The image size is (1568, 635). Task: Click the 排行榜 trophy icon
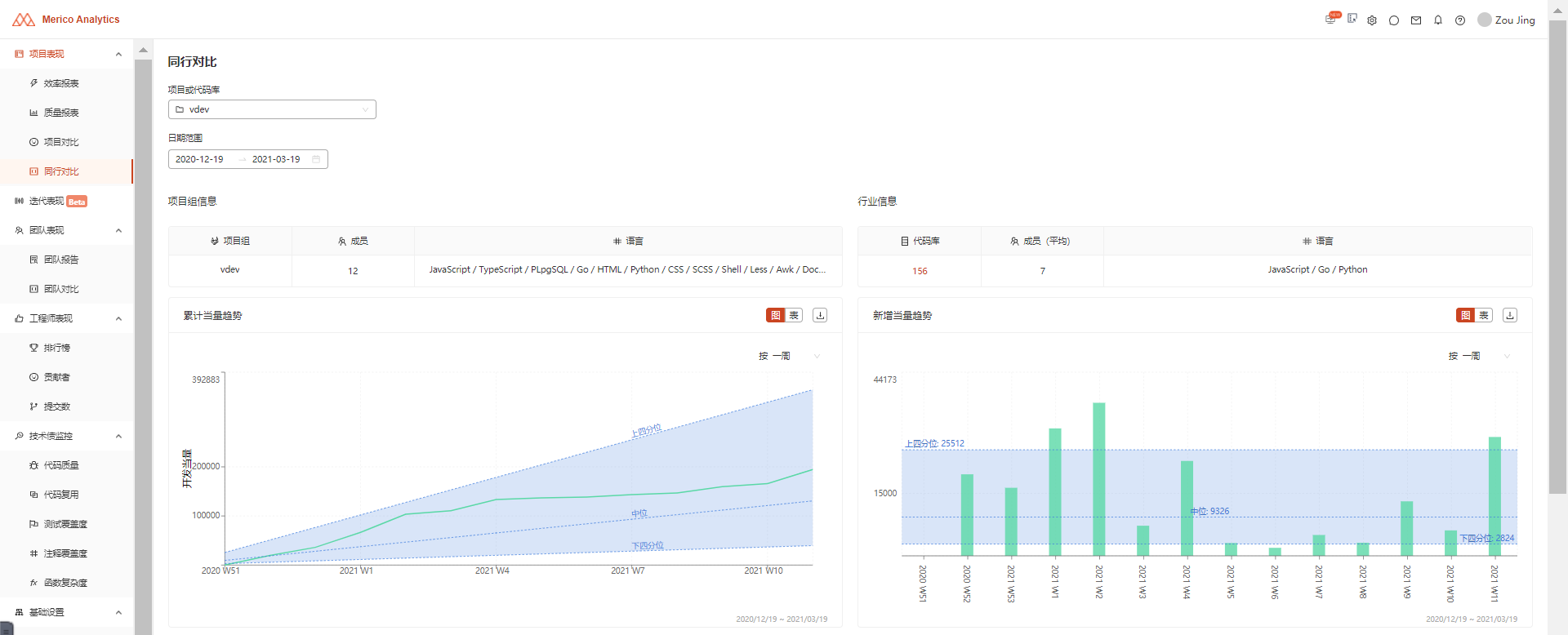pos(33,348)
